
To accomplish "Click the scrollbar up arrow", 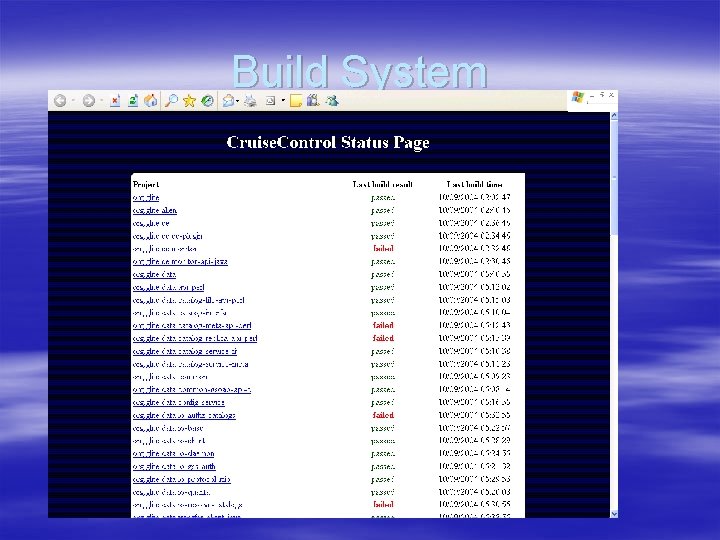I will pyautogui.click(x=614, y=117).
